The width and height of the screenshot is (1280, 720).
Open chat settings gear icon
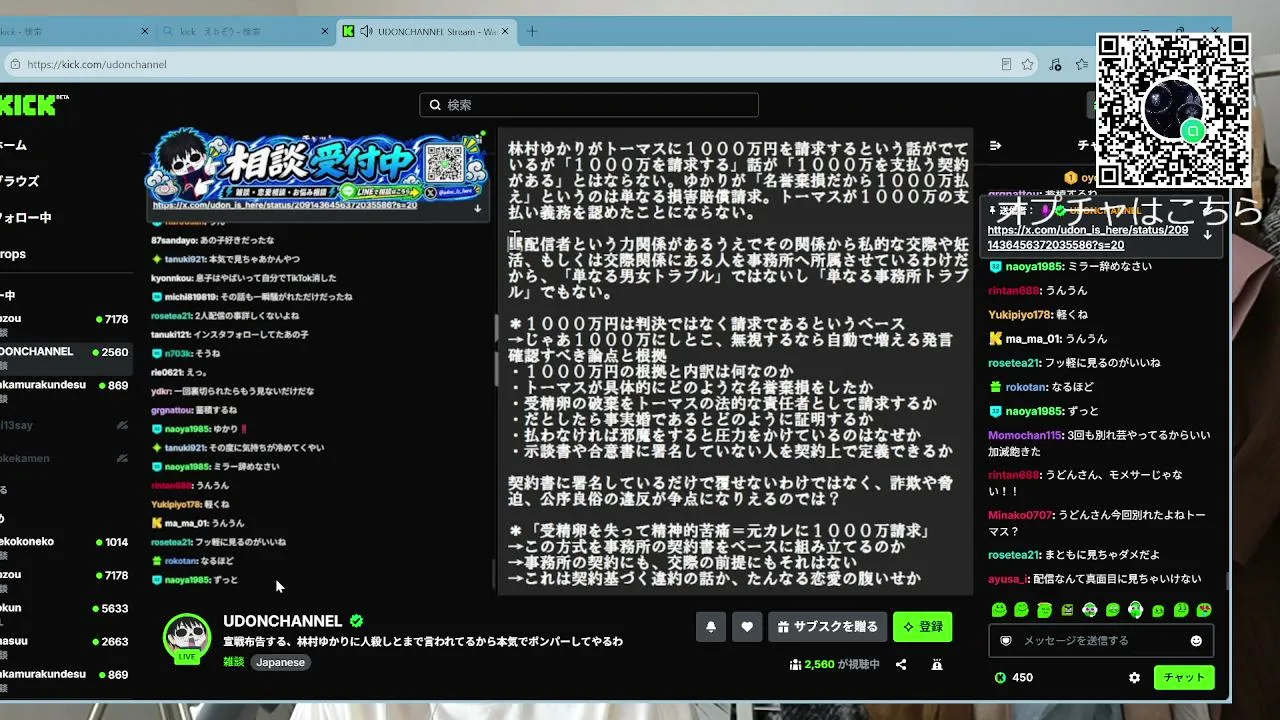tap(1134, 677)
